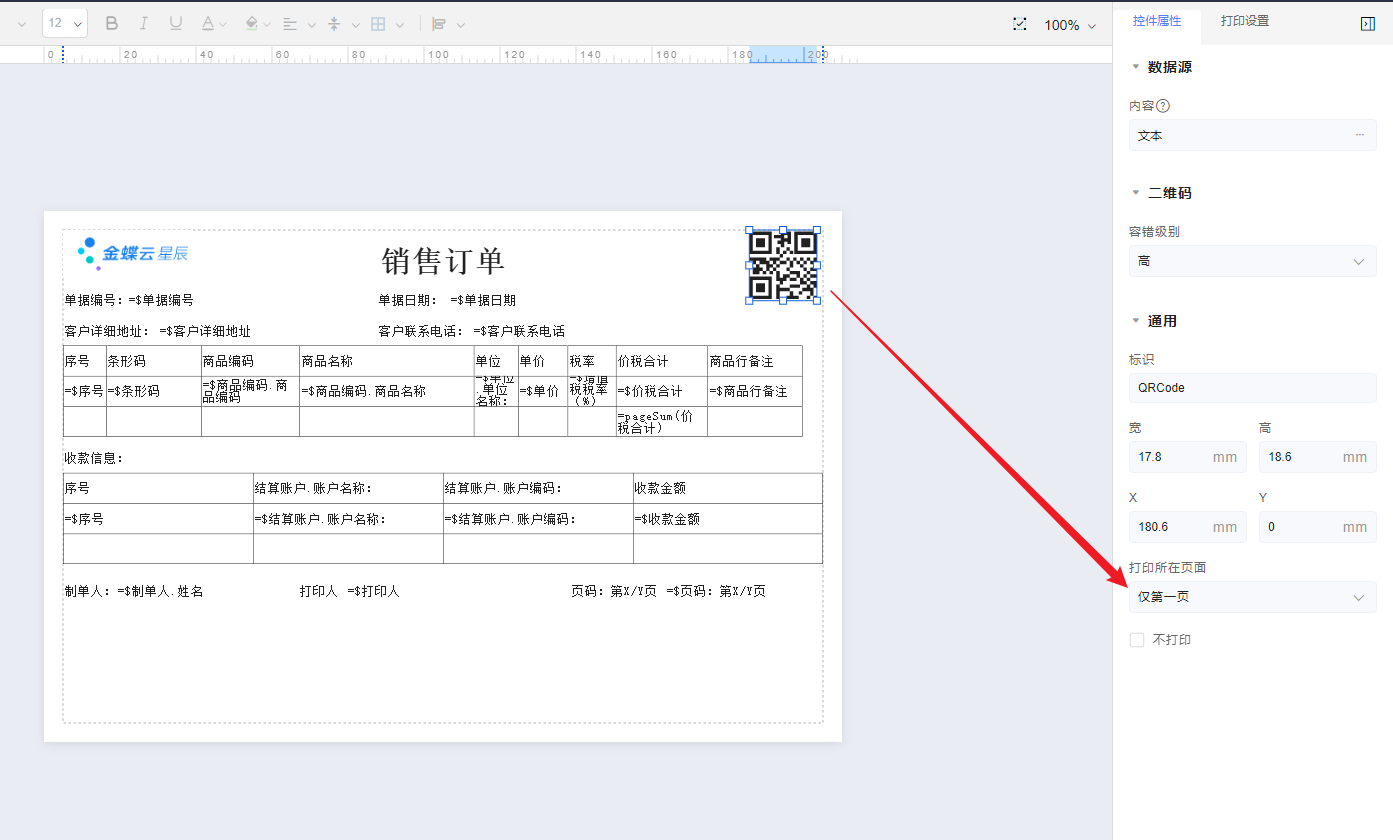Expand the control alignment options arrow
This screenshot has width=1393, height=840.
click(x=460, y=24)
